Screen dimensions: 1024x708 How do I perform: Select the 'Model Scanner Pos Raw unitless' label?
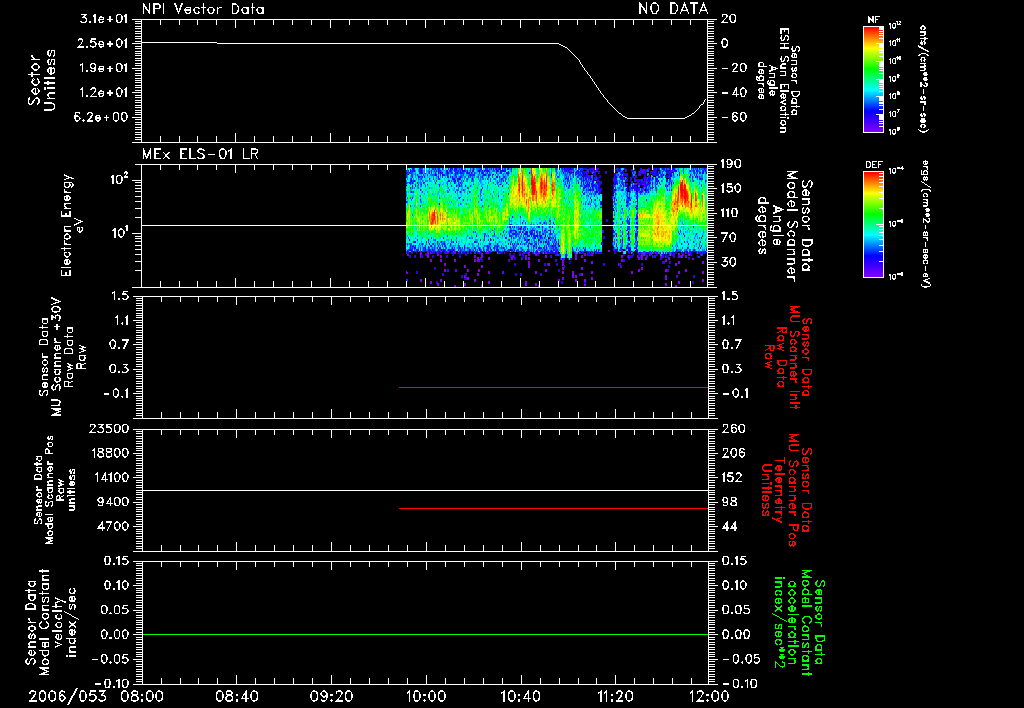click(55, 490)
